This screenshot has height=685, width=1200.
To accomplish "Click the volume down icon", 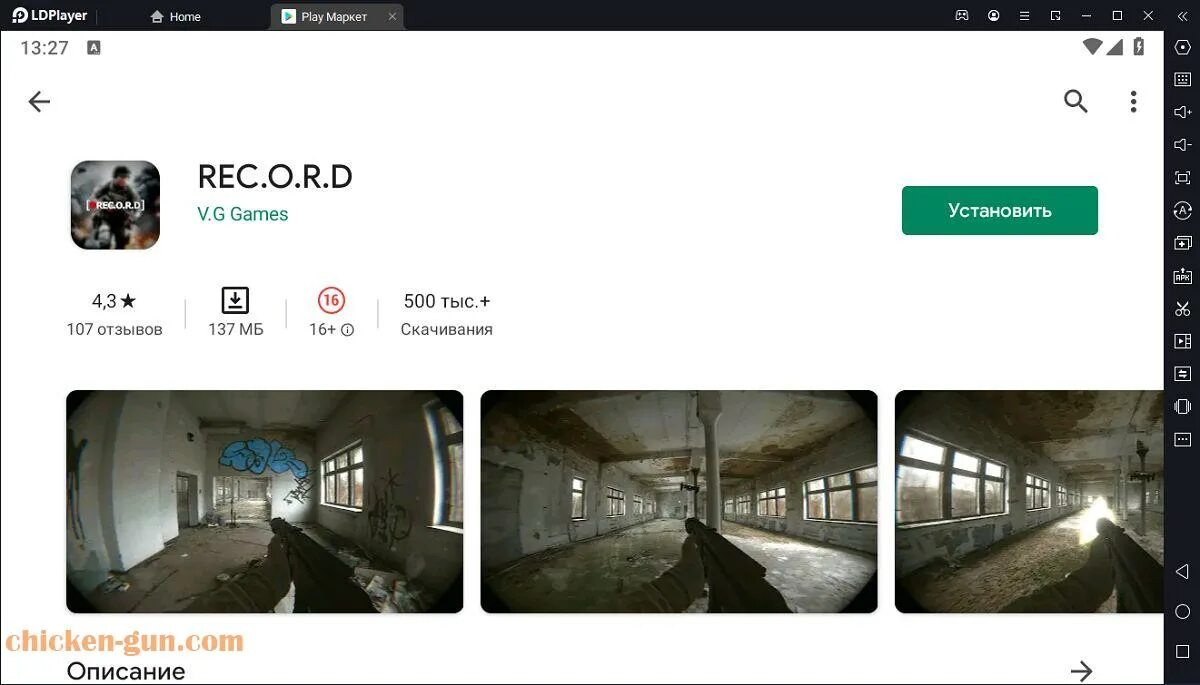I will [1182, 145].
